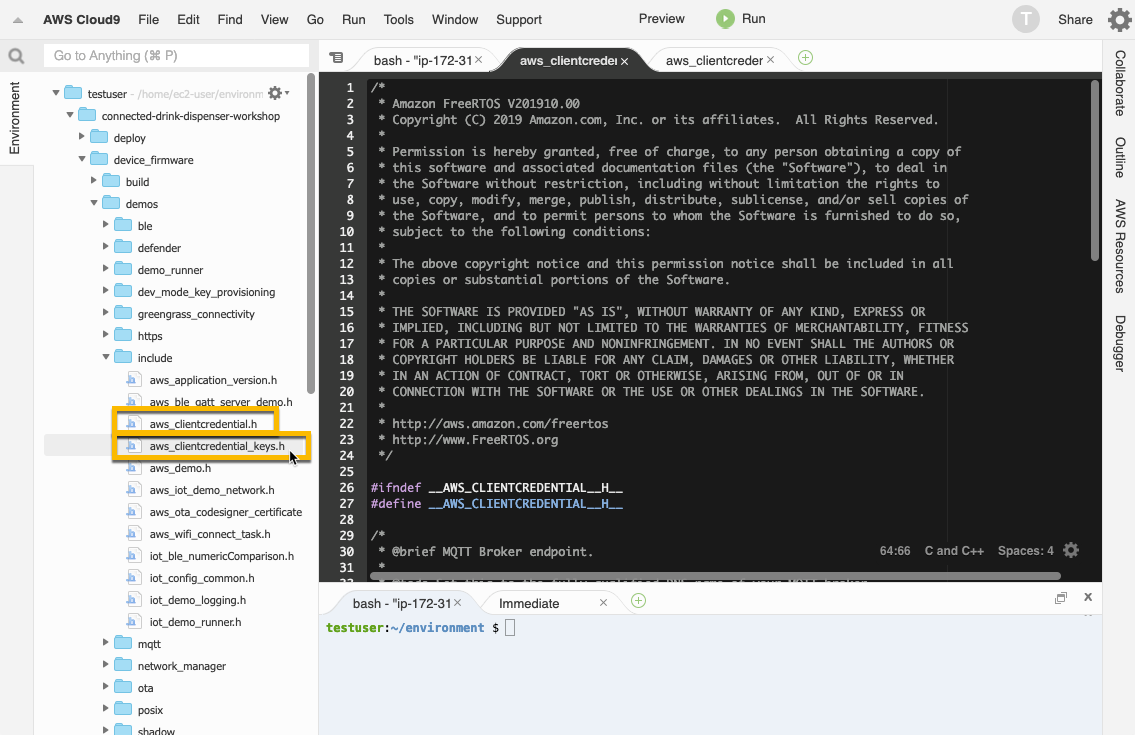
Task: Click the Share button
Action: coord(1075,20)
